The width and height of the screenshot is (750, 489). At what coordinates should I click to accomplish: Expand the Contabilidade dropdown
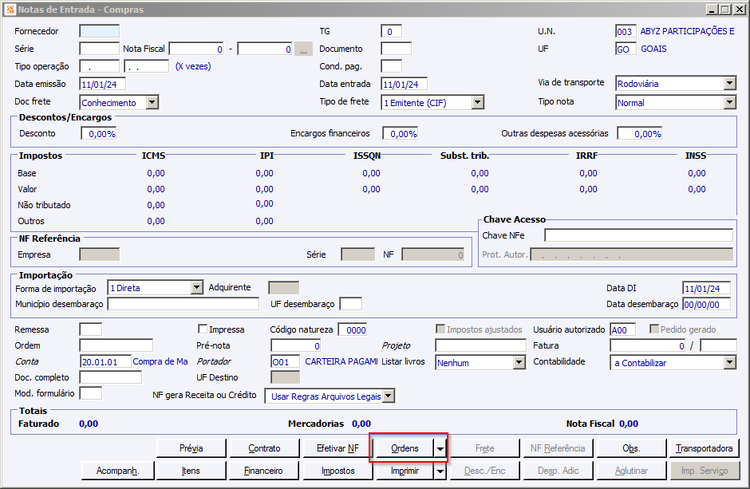(x=729, y=363)
